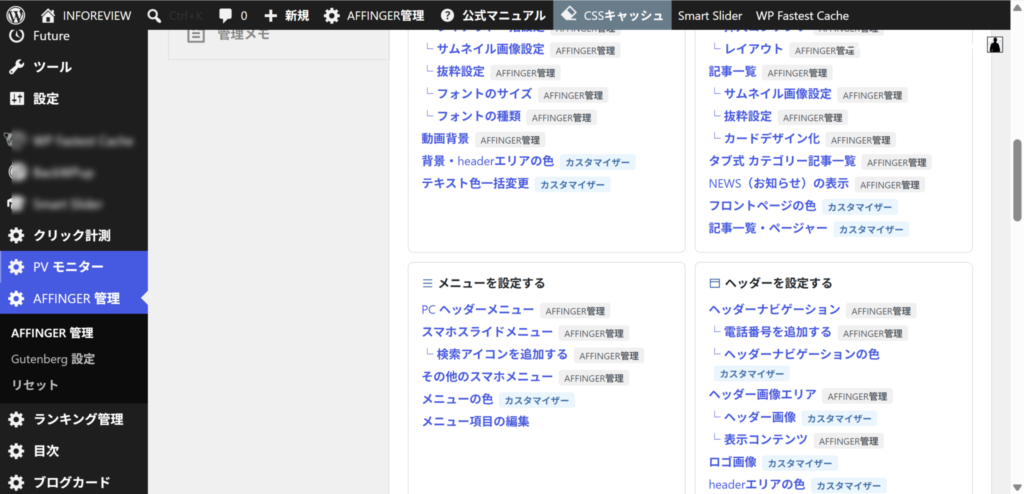Open ランキング管理 in the sidebar
Viewport: 1024px width, 494px height.
[78, 419]
